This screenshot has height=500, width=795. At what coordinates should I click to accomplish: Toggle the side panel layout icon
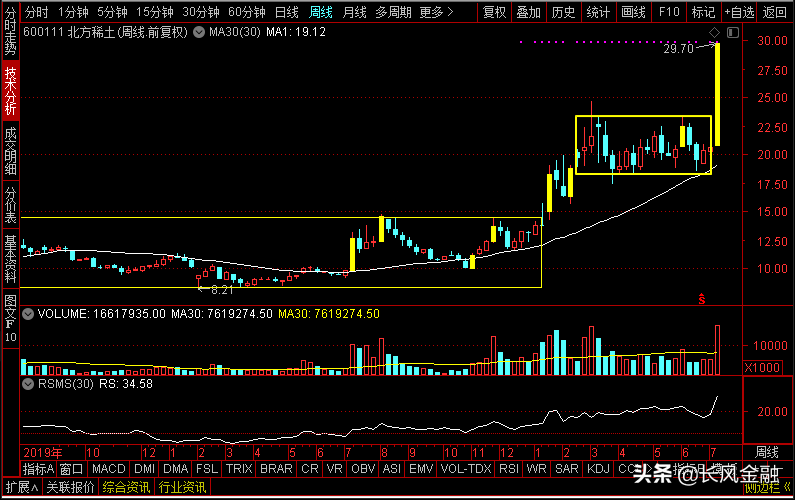click(733, 32)
